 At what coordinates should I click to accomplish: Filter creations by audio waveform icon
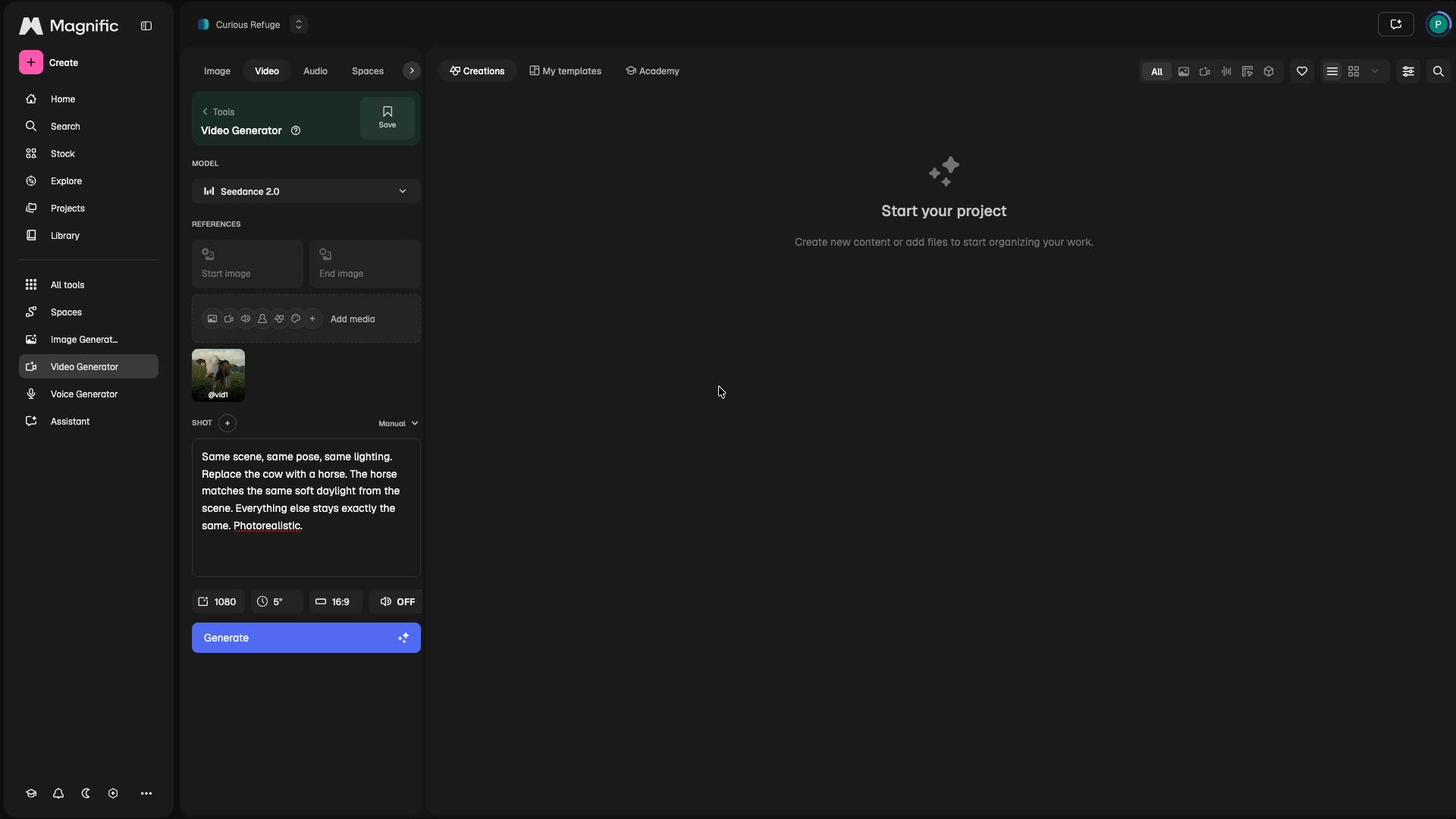click(x=1226, y=71)
